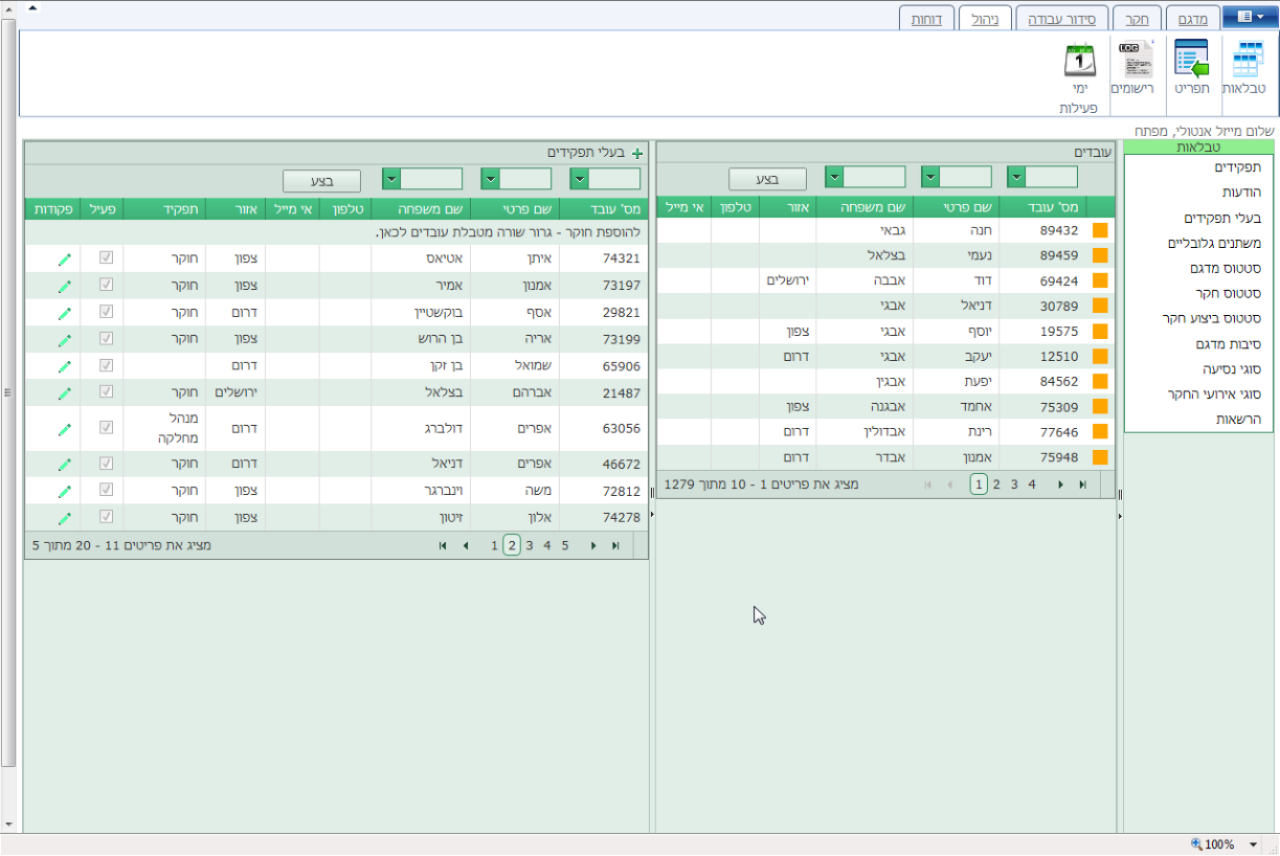
Task: Open first filter dropdown in בעלי תפקידים panel
Action: click(x=579, y=179)
